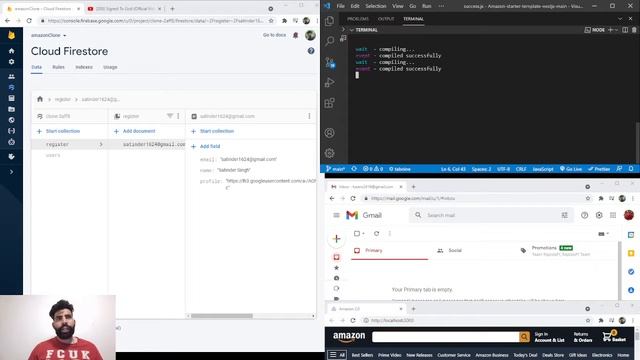Viewport: 640px width, 360px height.
Task: Click Add field in document
Action: pyautogui.click(x=206, y=146)
